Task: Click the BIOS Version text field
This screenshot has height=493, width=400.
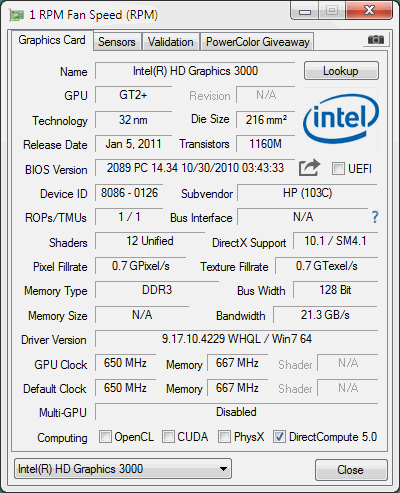Action: (195, 168)
